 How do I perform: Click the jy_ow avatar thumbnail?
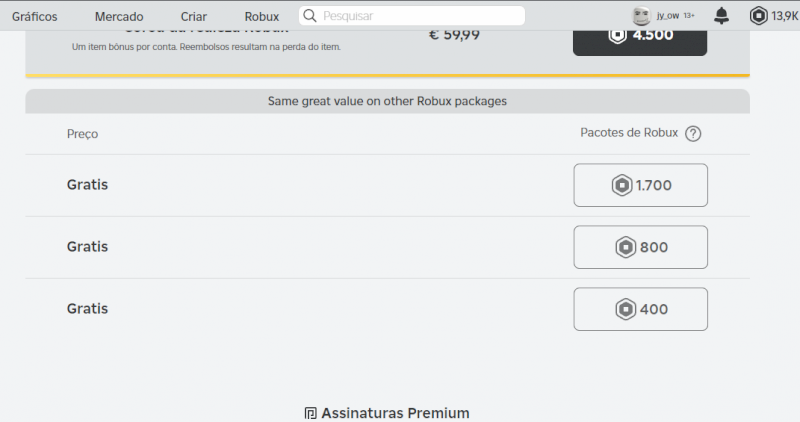(x=641, y=16)
